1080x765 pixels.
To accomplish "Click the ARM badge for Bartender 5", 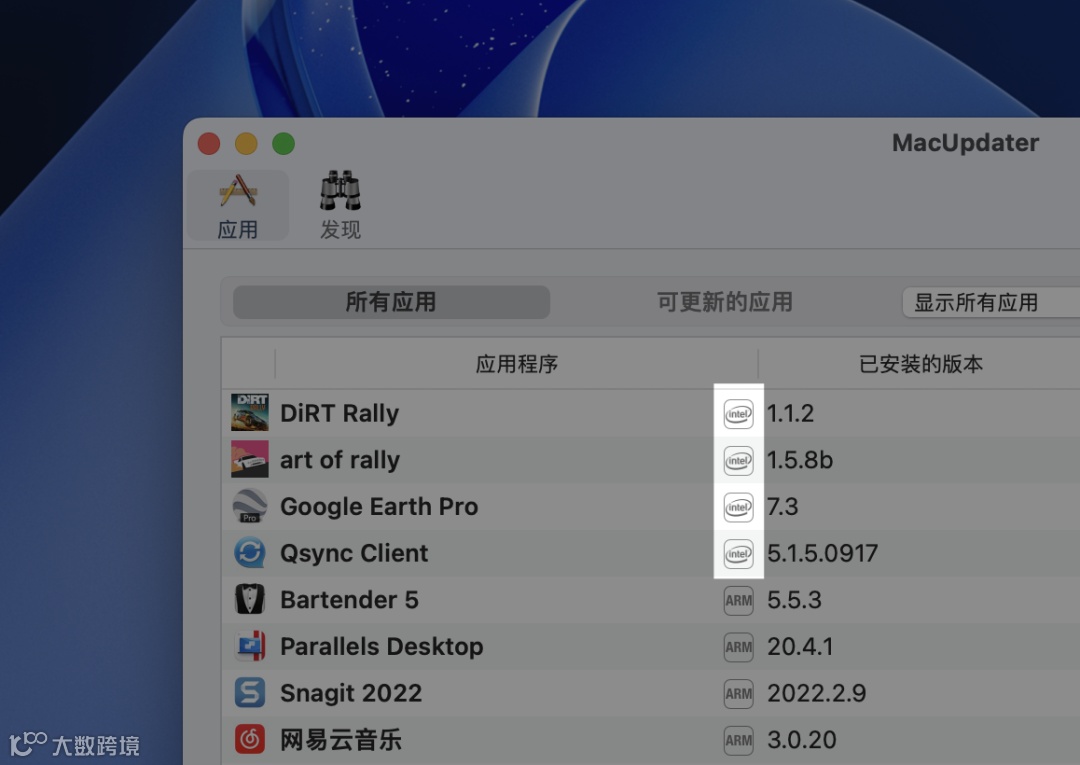I will [x=738, y=600].
